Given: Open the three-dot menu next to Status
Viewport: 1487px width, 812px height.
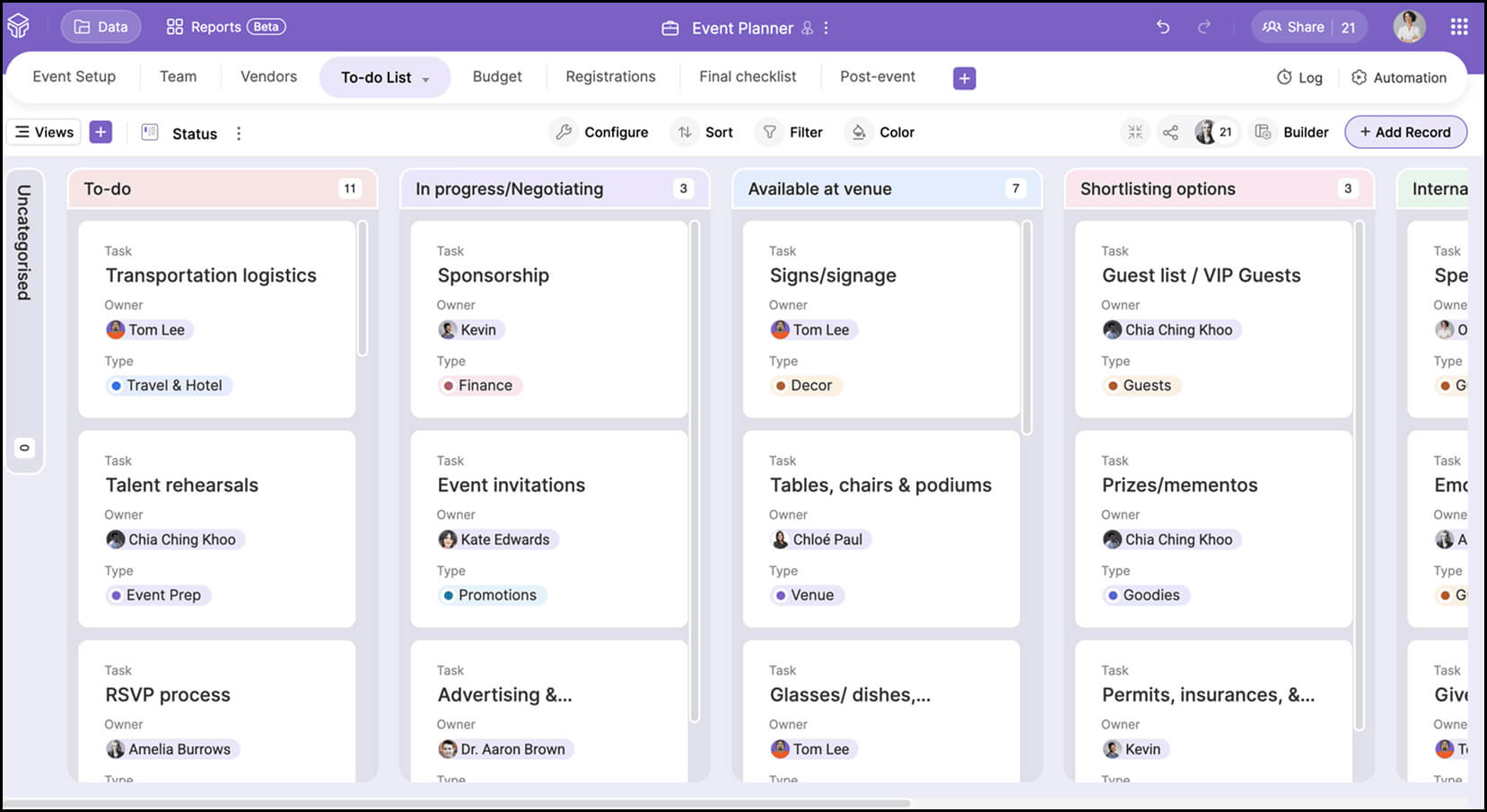Looking at the screenshot, I should (239, 133).
